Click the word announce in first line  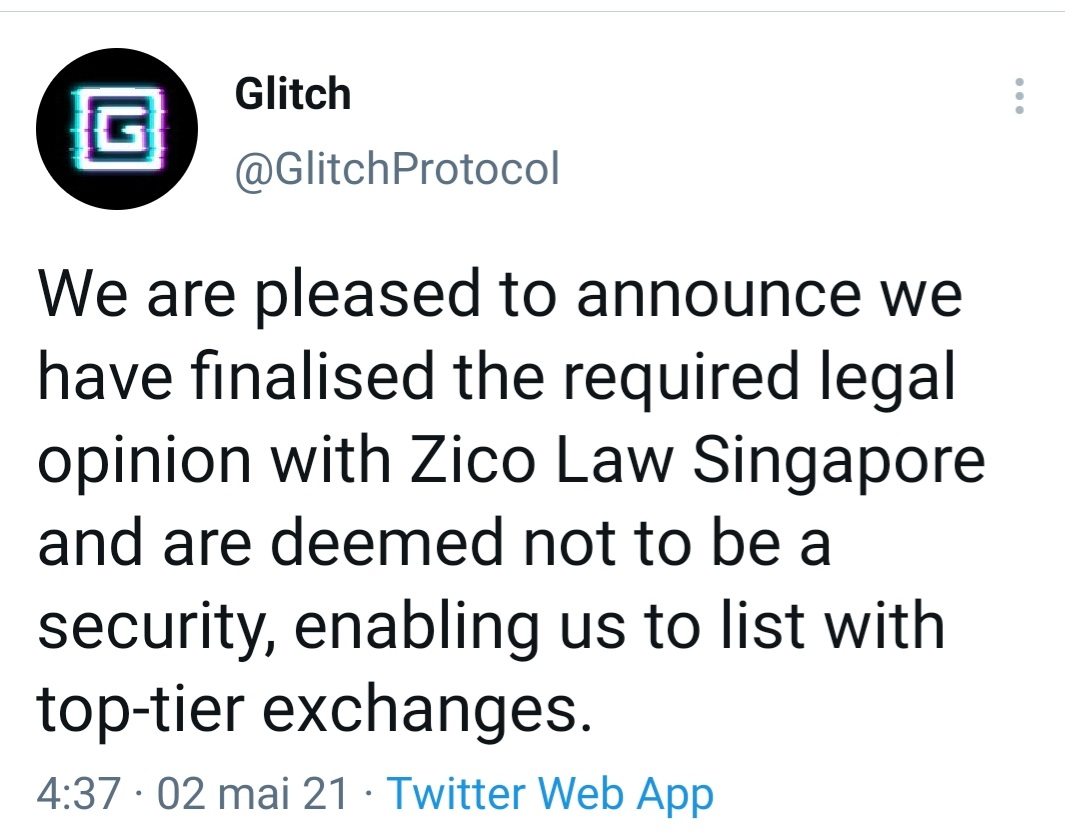(719, 295)
